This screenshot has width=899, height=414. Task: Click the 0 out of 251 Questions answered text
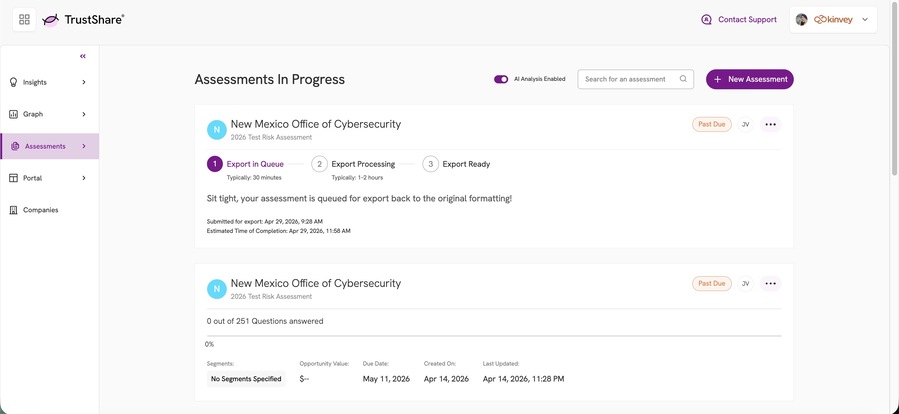265,321
